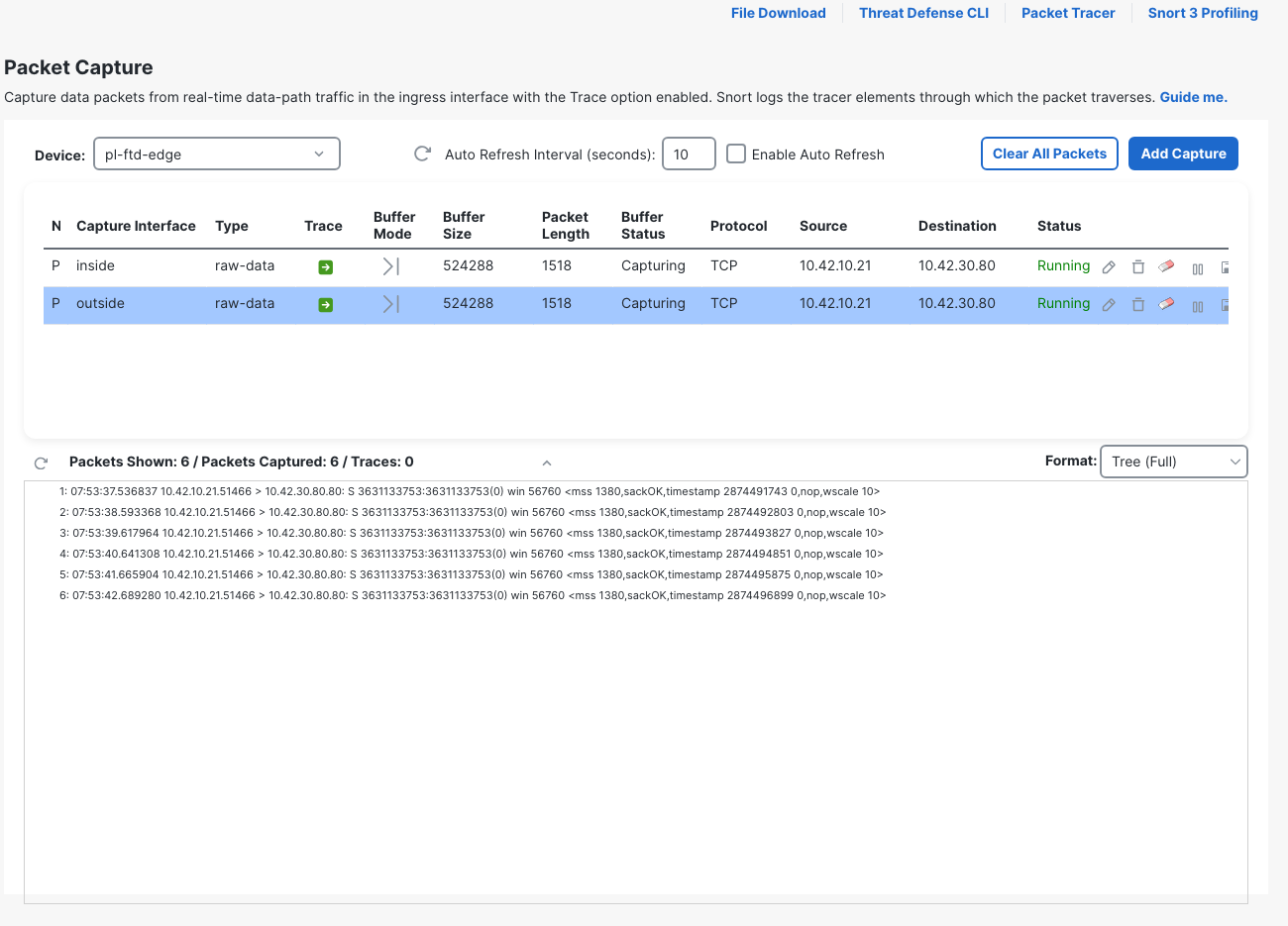Viewport: 1288px width, 926px height.
Task: Enable Auto Refresh checkbox
Action: point(736,154)
